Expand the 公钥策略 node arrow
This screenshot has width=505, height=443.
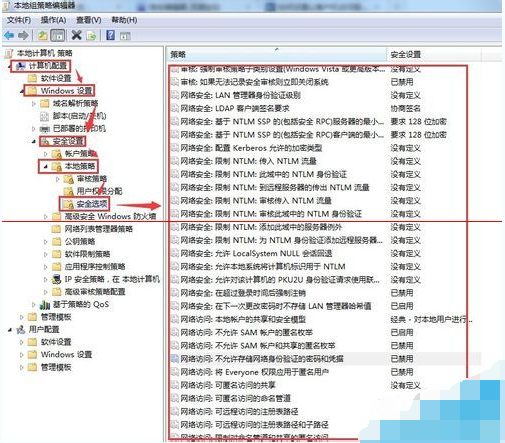[46, 242]
